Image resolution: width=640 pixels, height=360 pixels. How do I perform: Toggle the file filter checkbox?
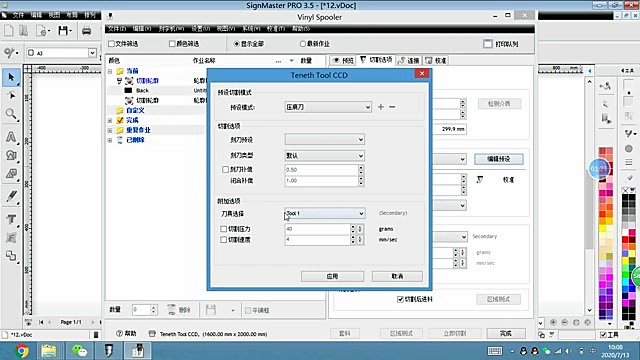coord(111,44)
